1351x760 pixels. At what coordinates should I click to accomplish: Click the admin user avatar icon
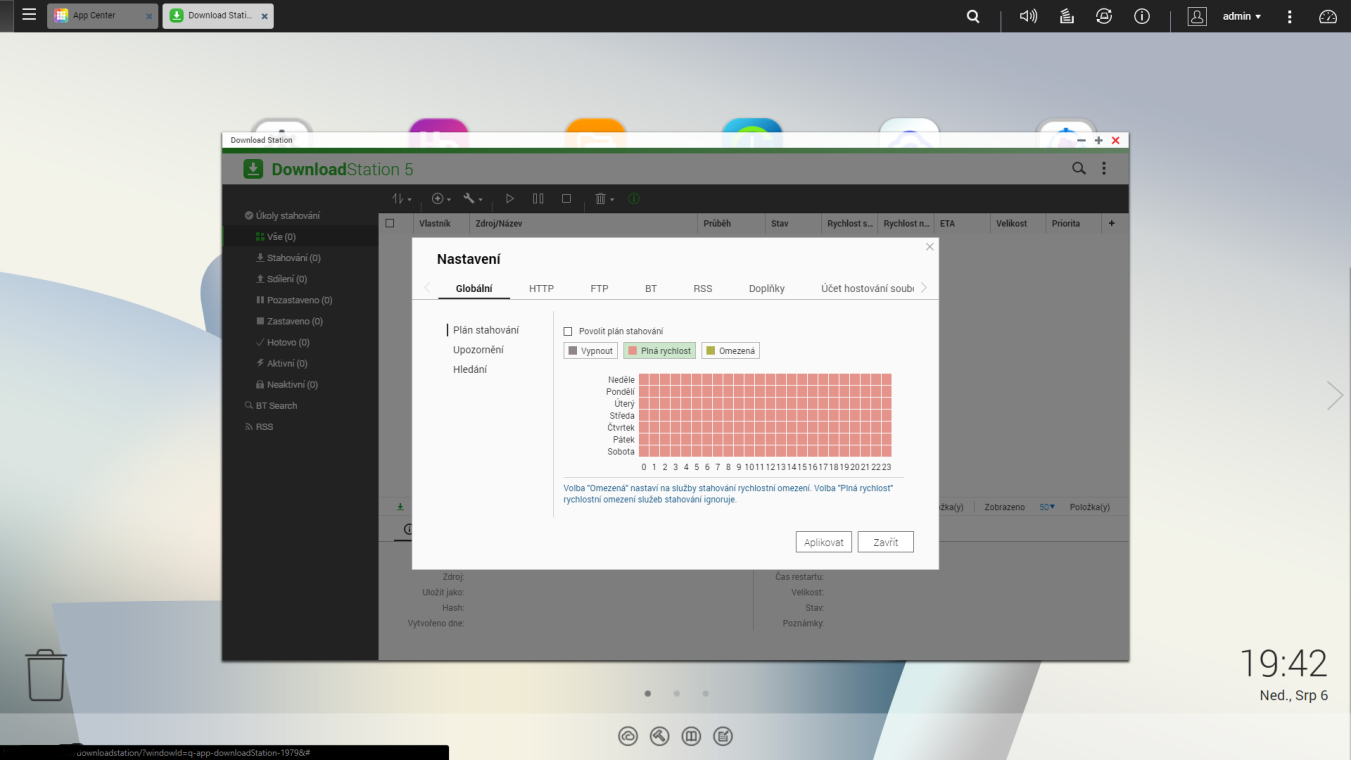tap(1197, 16)
